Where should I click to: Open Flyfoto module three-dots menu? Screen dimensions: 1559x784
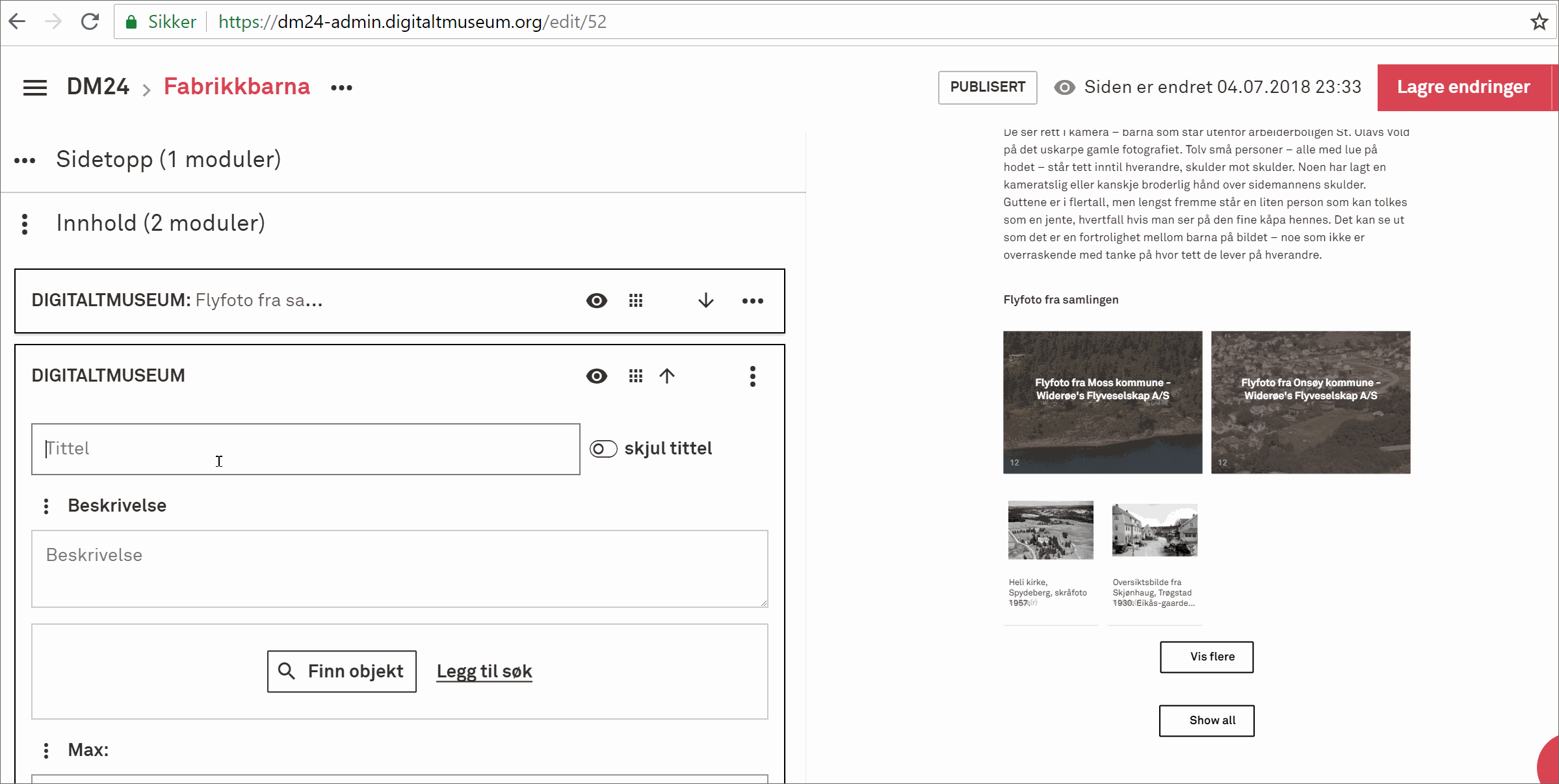click(752, 301)
